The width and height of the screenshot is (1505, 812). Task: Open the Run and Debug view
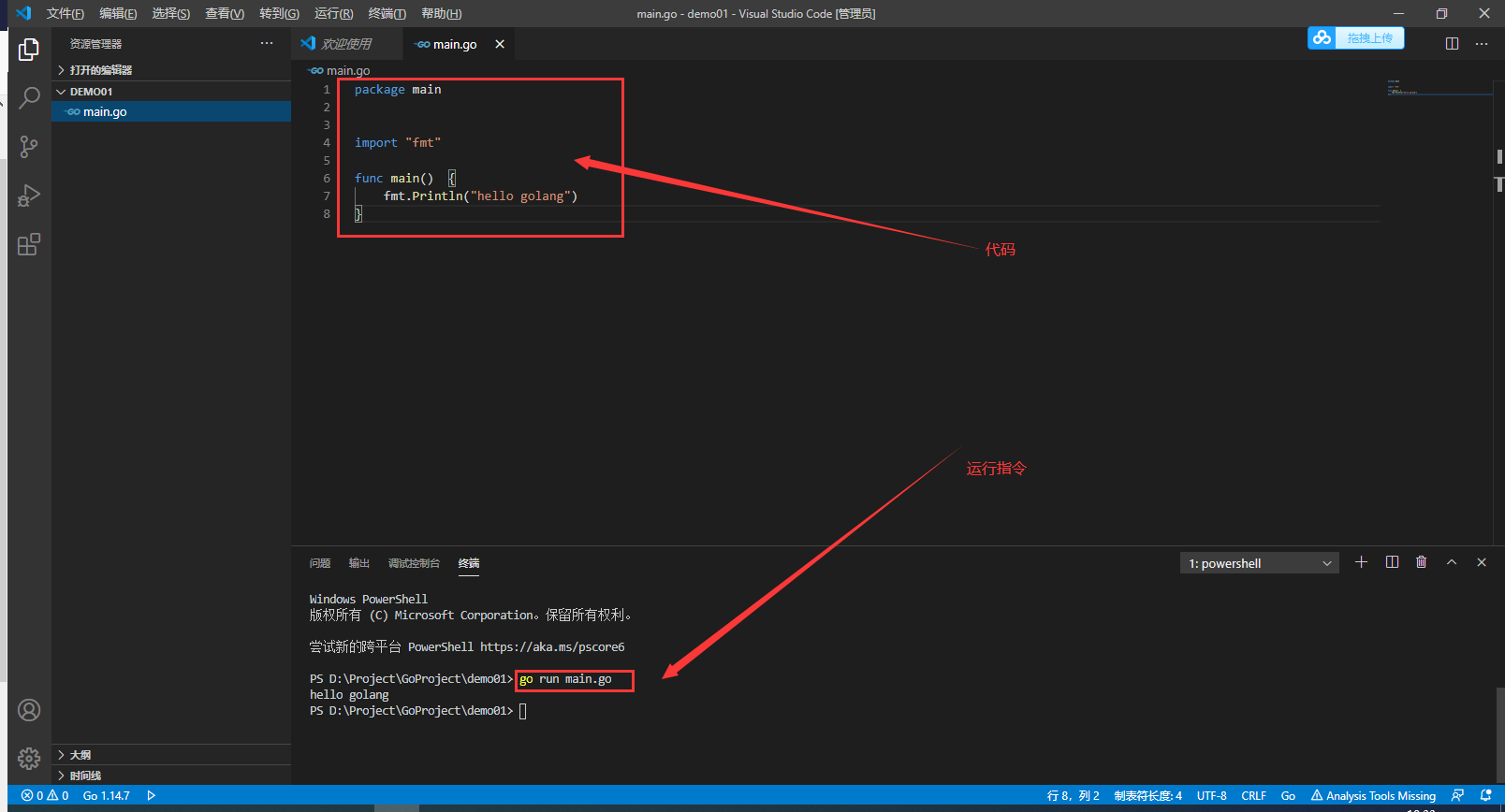click(29, 196)
